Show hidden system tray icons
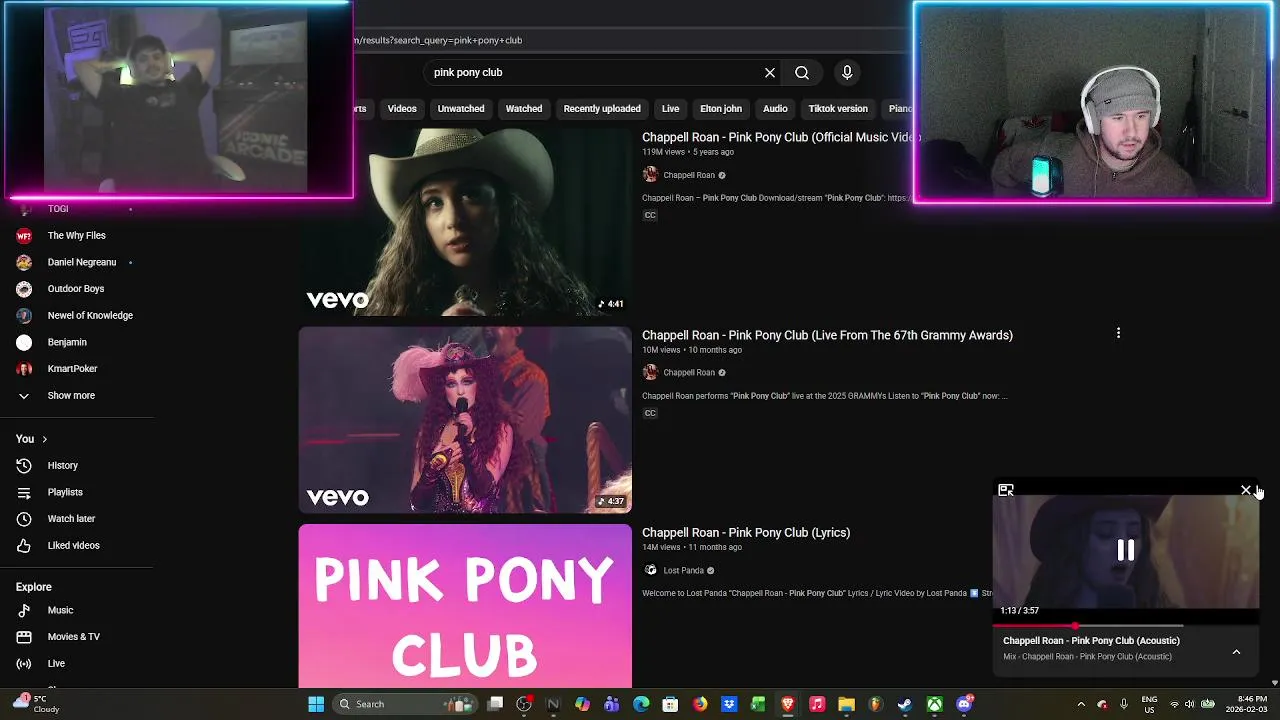The height and width of the screenshot is (720, 1280). (x=1081, y=704)
